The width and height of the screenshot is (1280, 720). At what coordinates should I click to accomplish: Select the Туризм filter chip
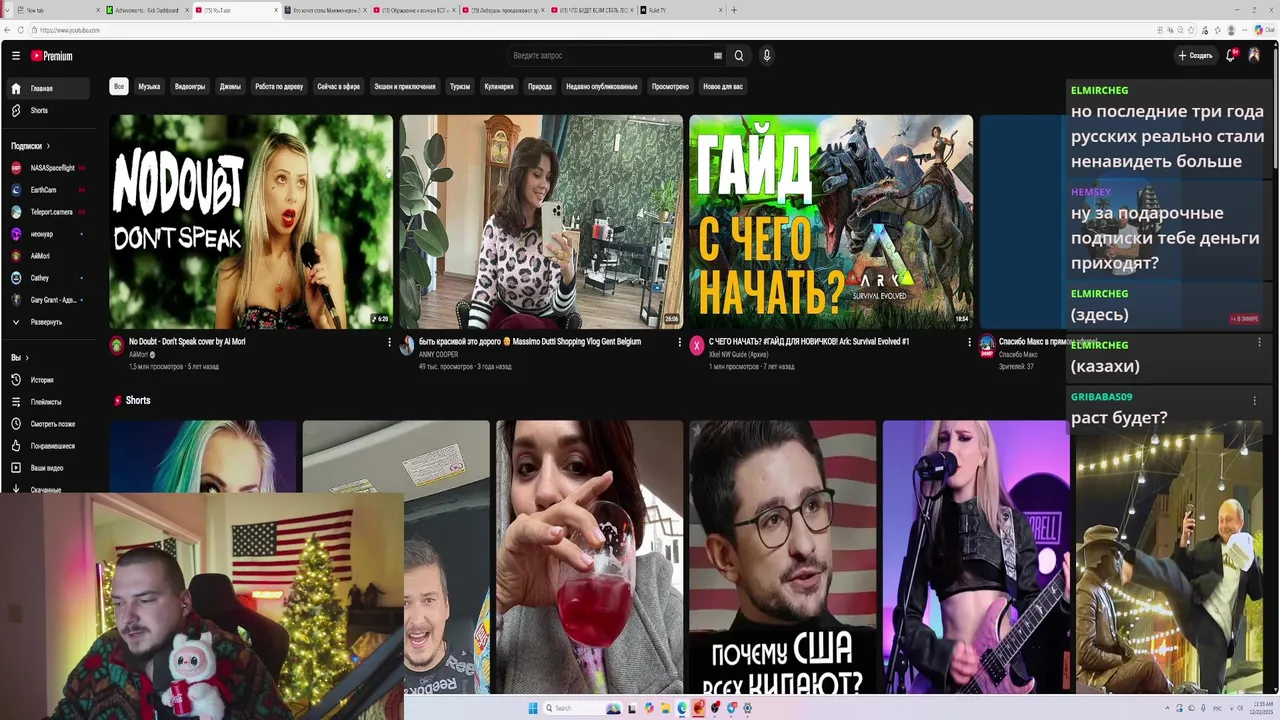pos(460,87)
